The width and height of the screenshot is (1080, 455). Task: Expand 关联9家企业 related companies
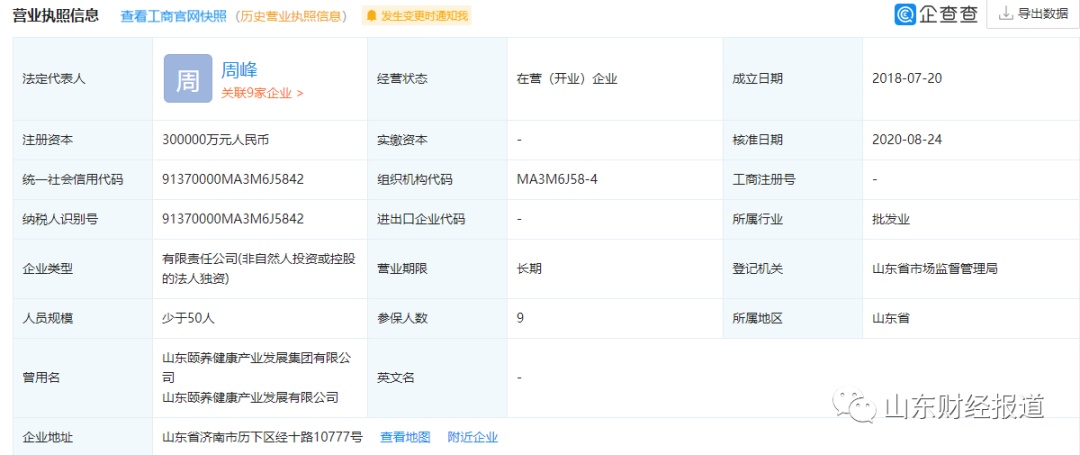tap(262, 93)
